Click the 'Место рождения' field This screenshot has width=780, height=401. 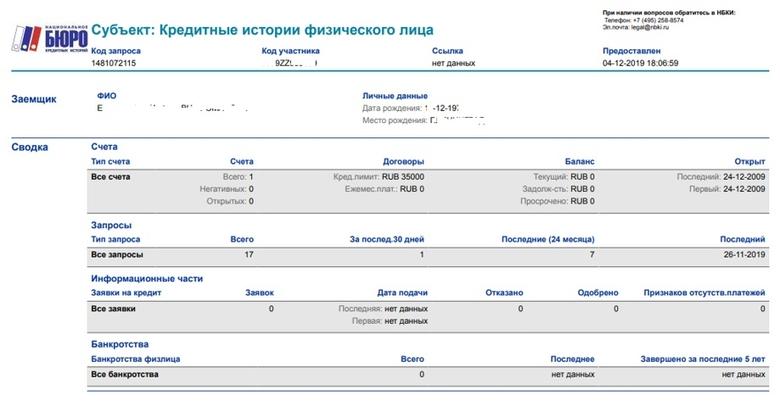tap(423, 120)
